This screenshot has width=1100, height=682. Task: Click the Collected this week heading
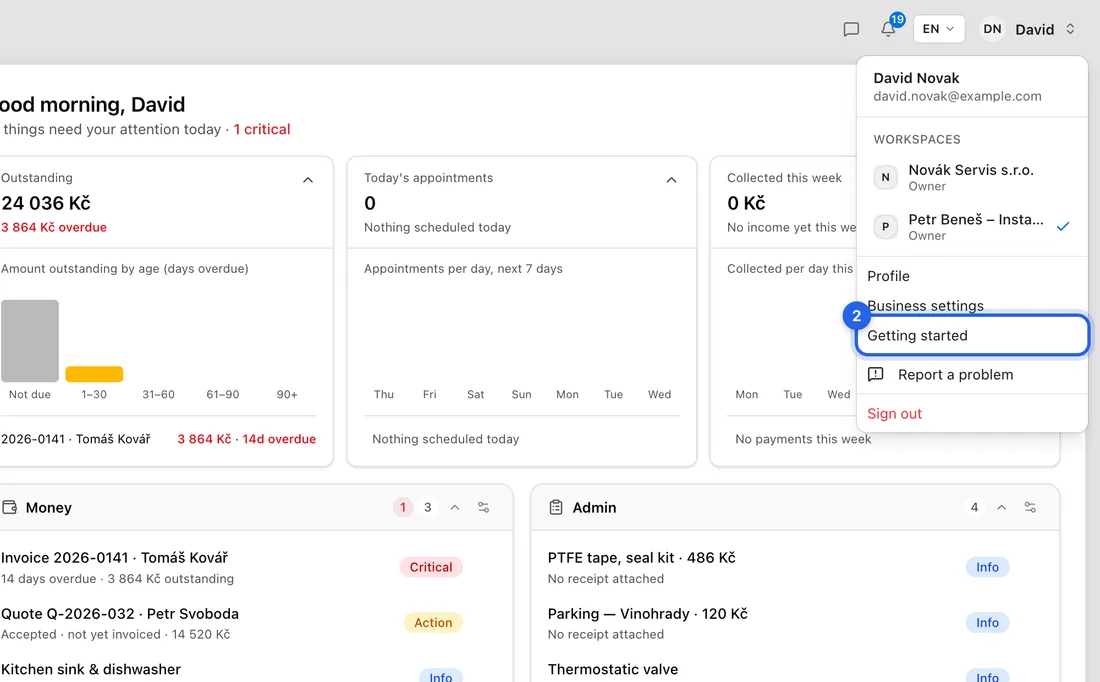[784, 178]
